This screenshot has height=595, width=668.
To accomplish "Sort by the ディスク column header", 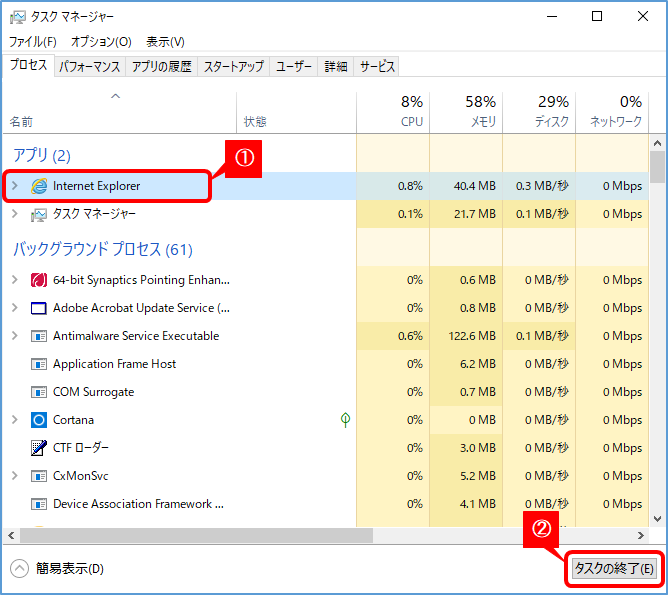I will (539, 113).
